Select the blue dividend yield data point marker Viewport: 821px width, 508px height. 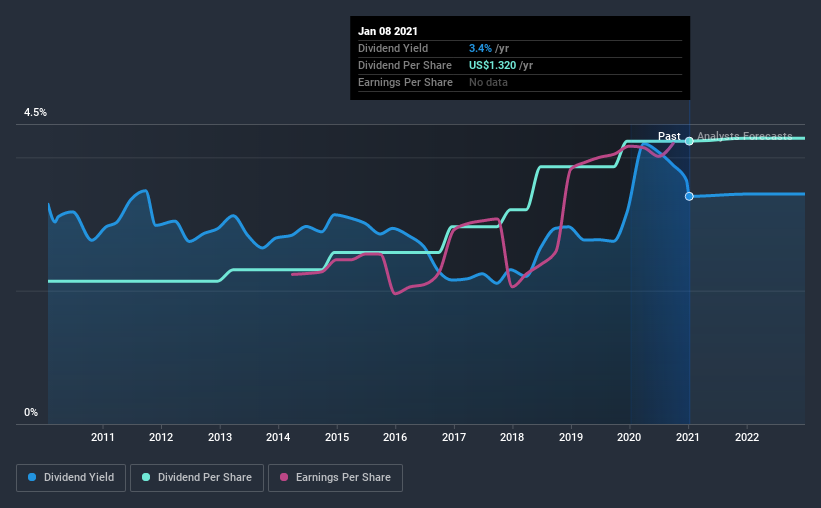(x=689, y=196)
